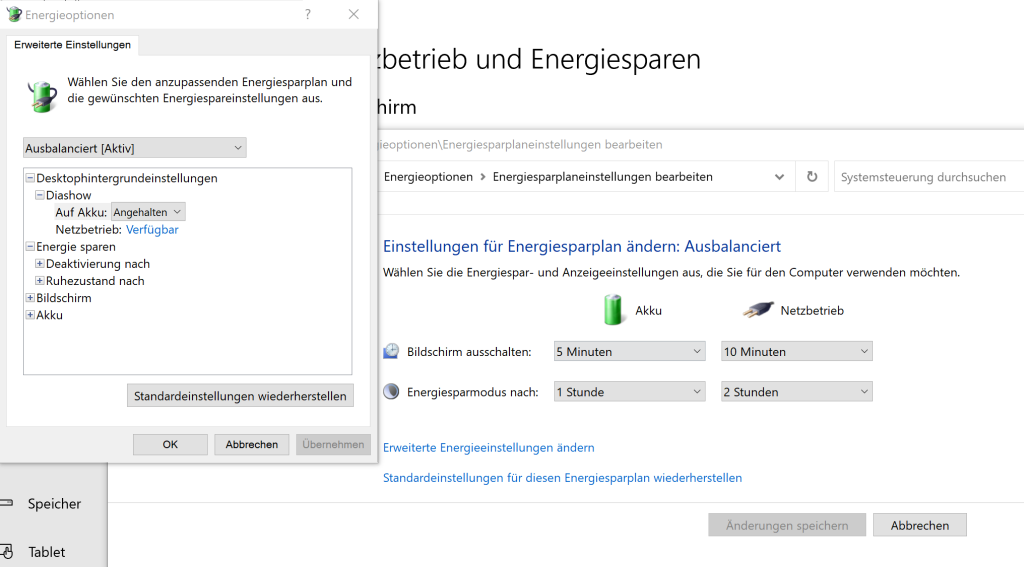Click the Netzbetrieb column heading text
1024x567 pixels.
[x=812, y=310]
